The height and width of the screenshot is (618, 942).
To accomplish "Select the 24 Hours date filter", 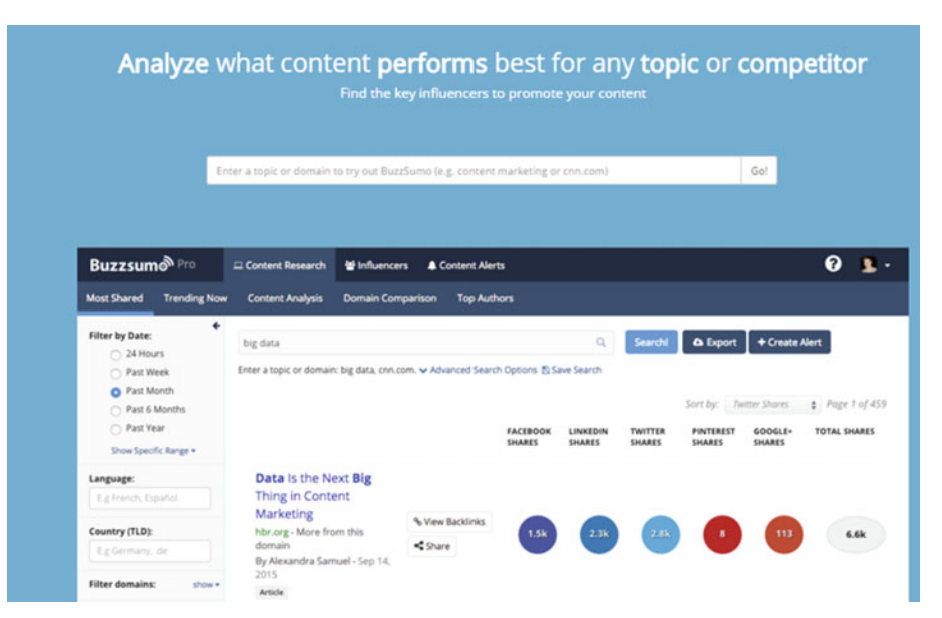I will pos(115,355).
